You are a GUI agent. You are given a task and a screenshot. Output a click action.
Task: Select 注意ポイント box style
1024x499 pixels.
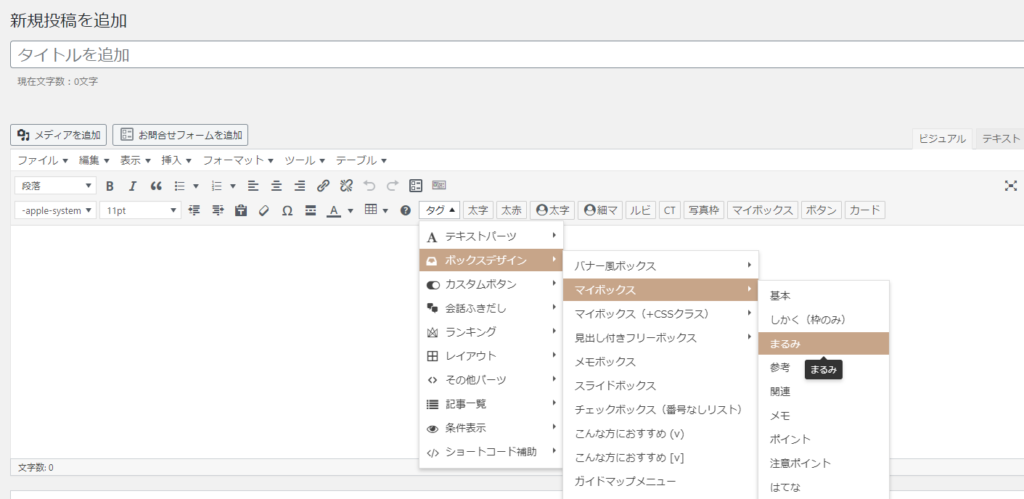tap(824, 463)
